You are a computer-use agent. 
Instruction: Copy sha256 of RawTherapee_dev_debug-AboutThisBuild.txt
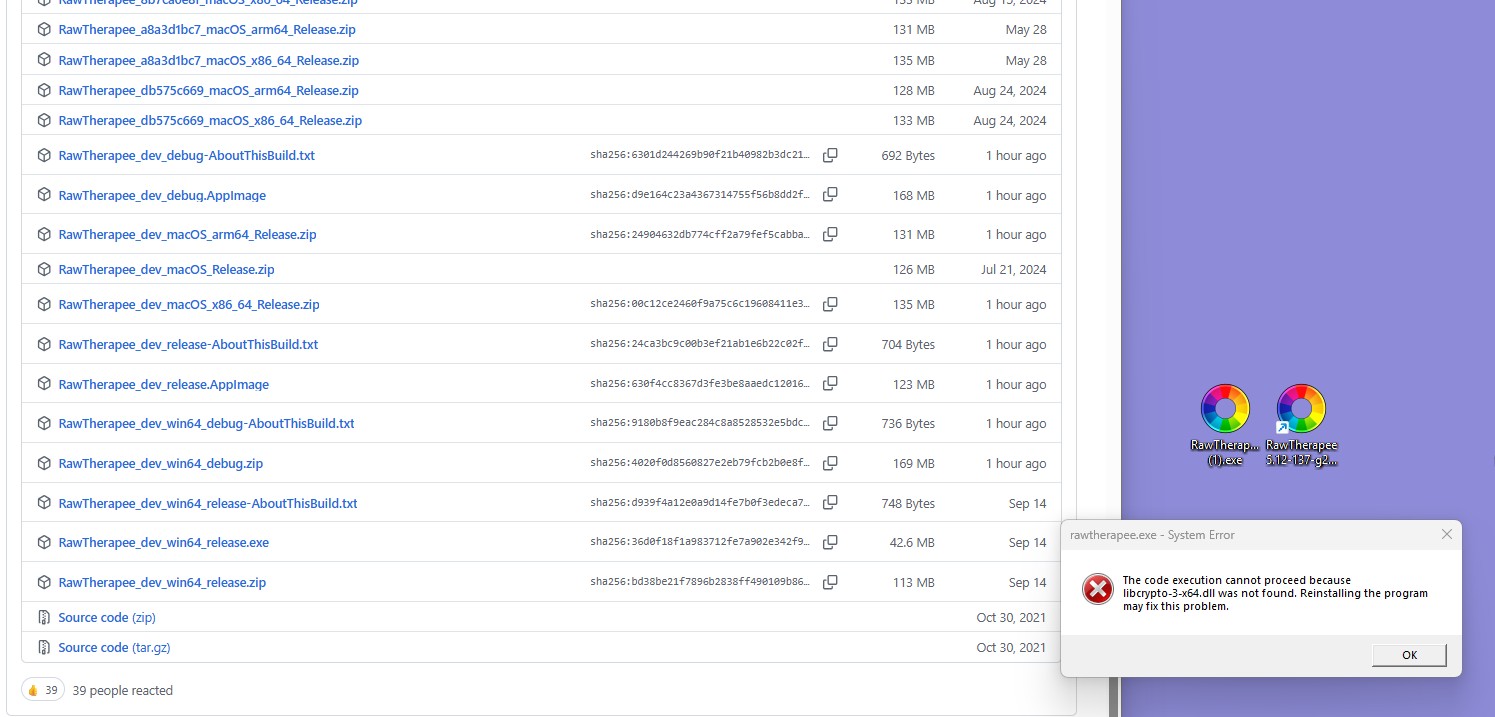point(830,156)
